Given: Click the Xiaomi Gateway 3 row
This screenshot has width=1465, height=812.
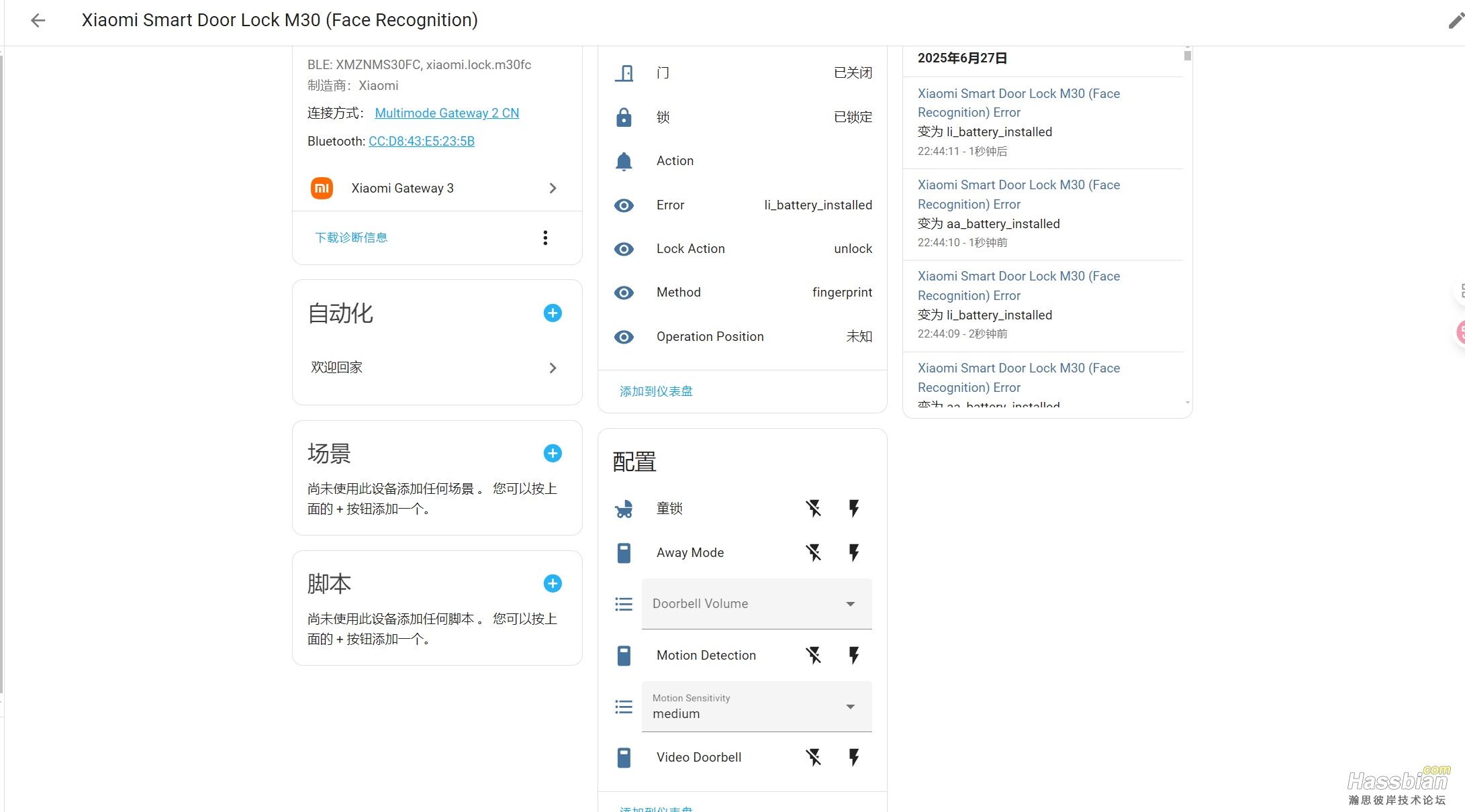Looking at the screenshot, I should (437, 189).
